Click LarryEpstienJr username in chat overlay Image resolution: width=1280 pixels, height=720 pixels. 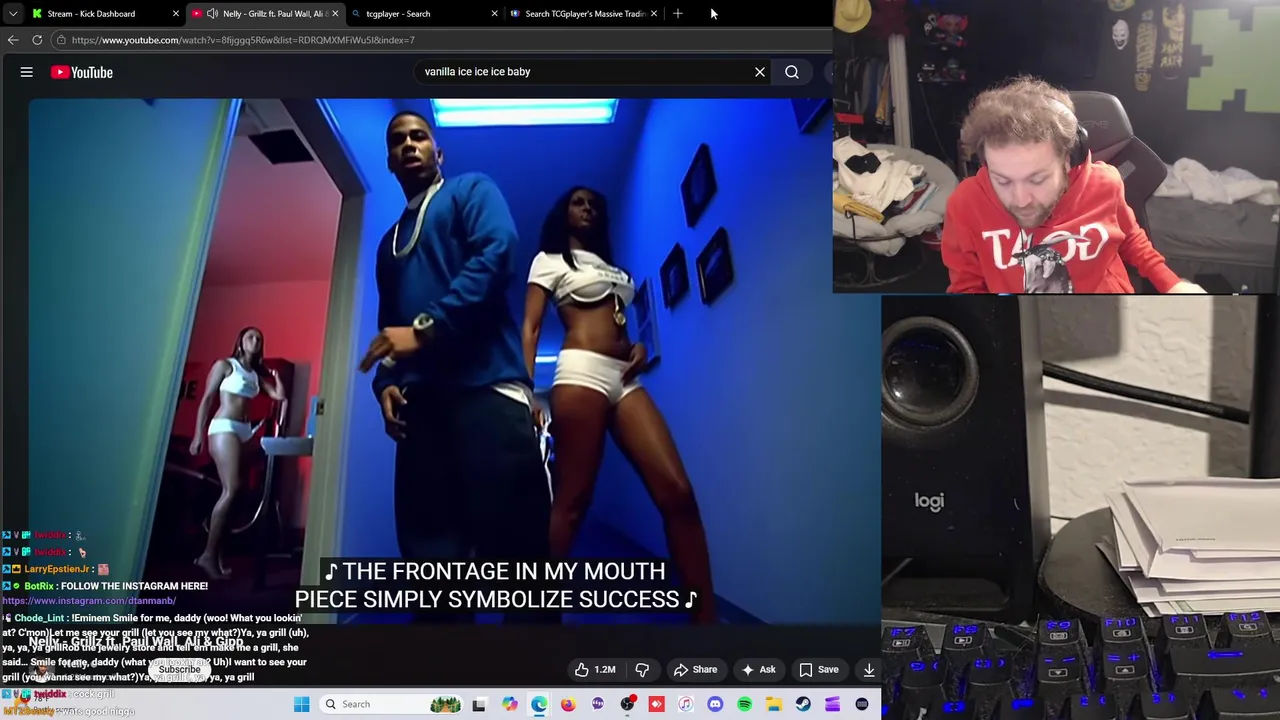57,569
